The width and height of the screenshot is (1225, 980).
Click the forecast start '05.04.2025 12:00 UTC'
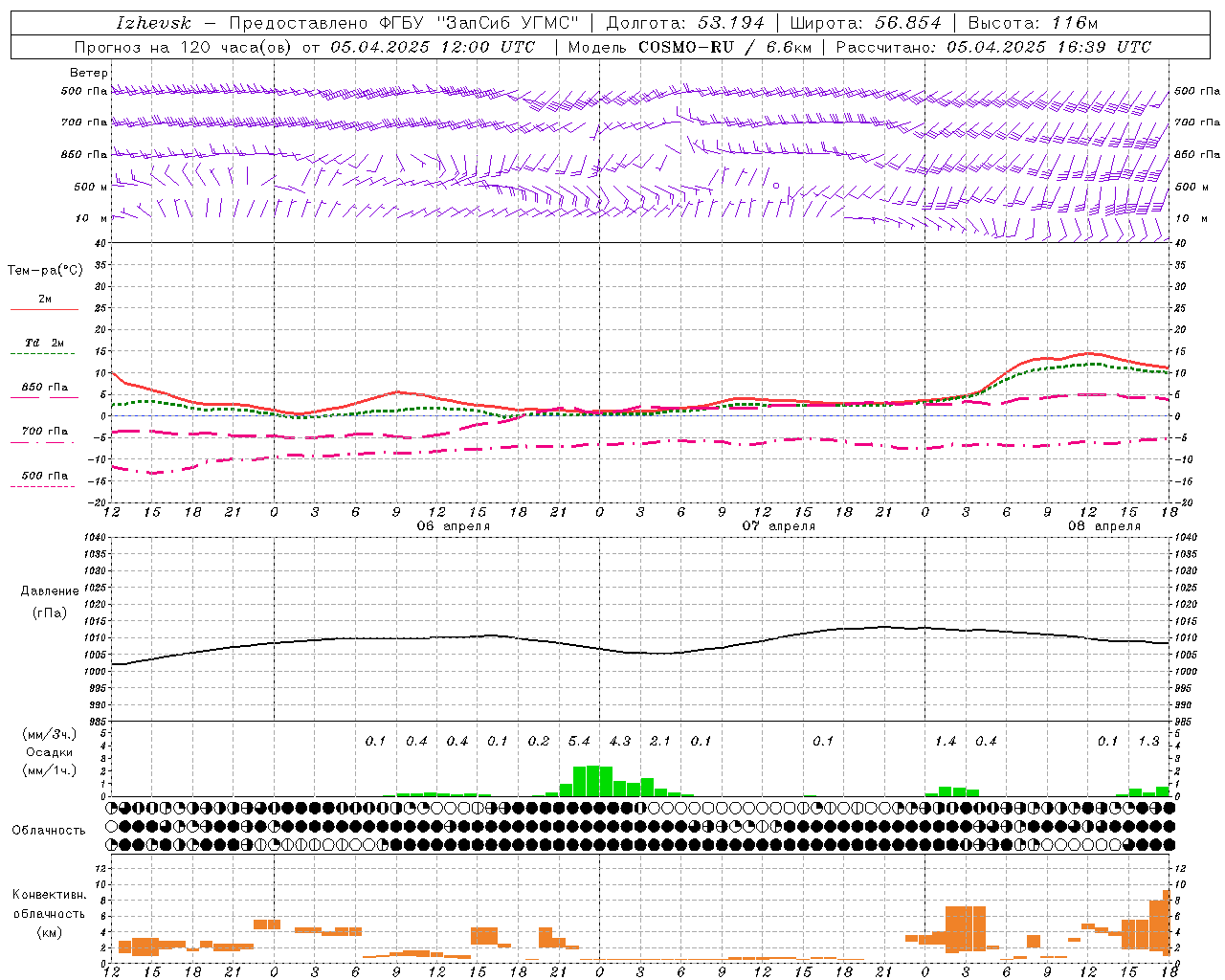click(433, 47)
